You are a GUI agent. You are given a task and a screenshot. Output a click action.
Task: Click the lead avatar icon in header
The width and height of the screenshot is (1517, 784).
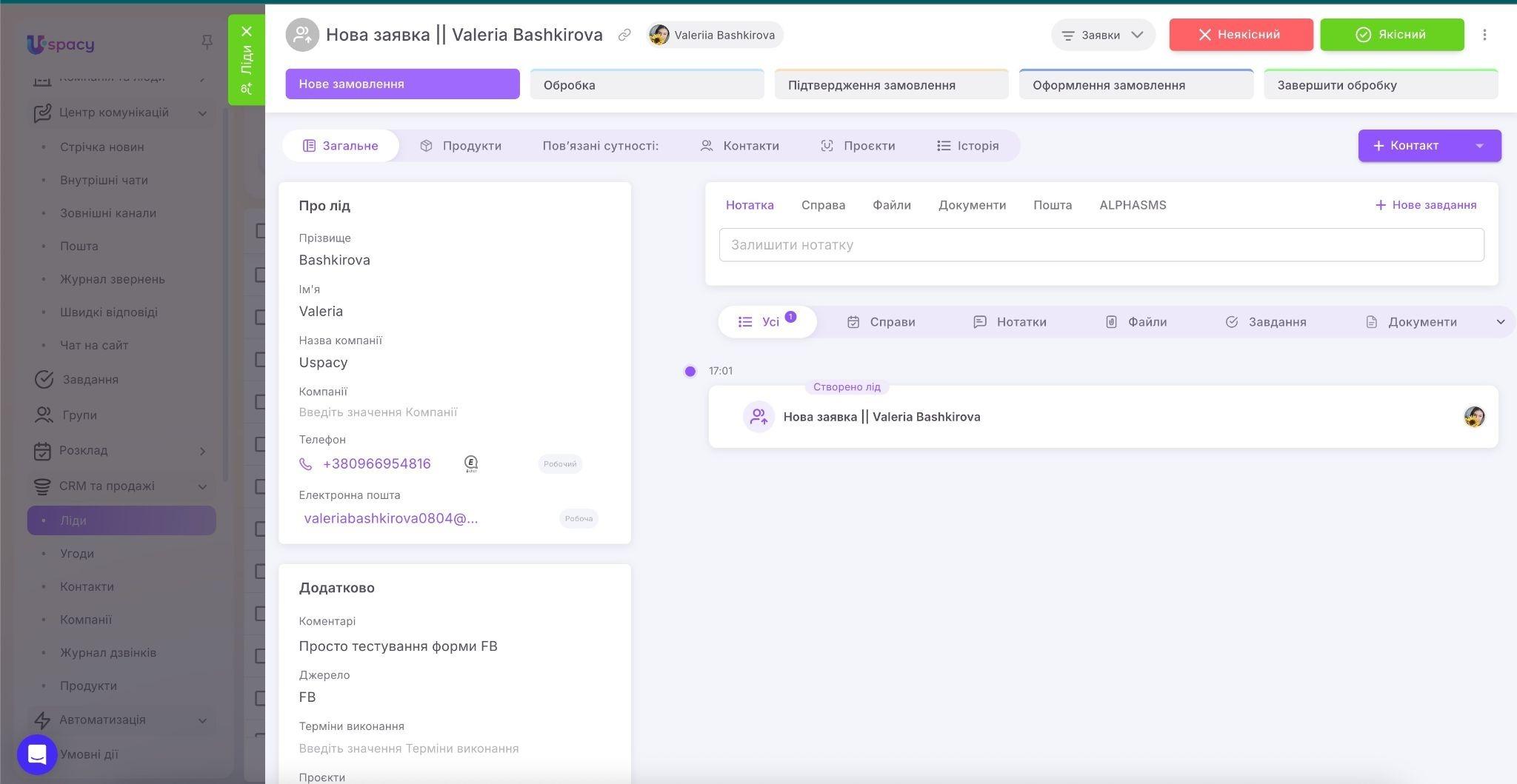[302, 35]
